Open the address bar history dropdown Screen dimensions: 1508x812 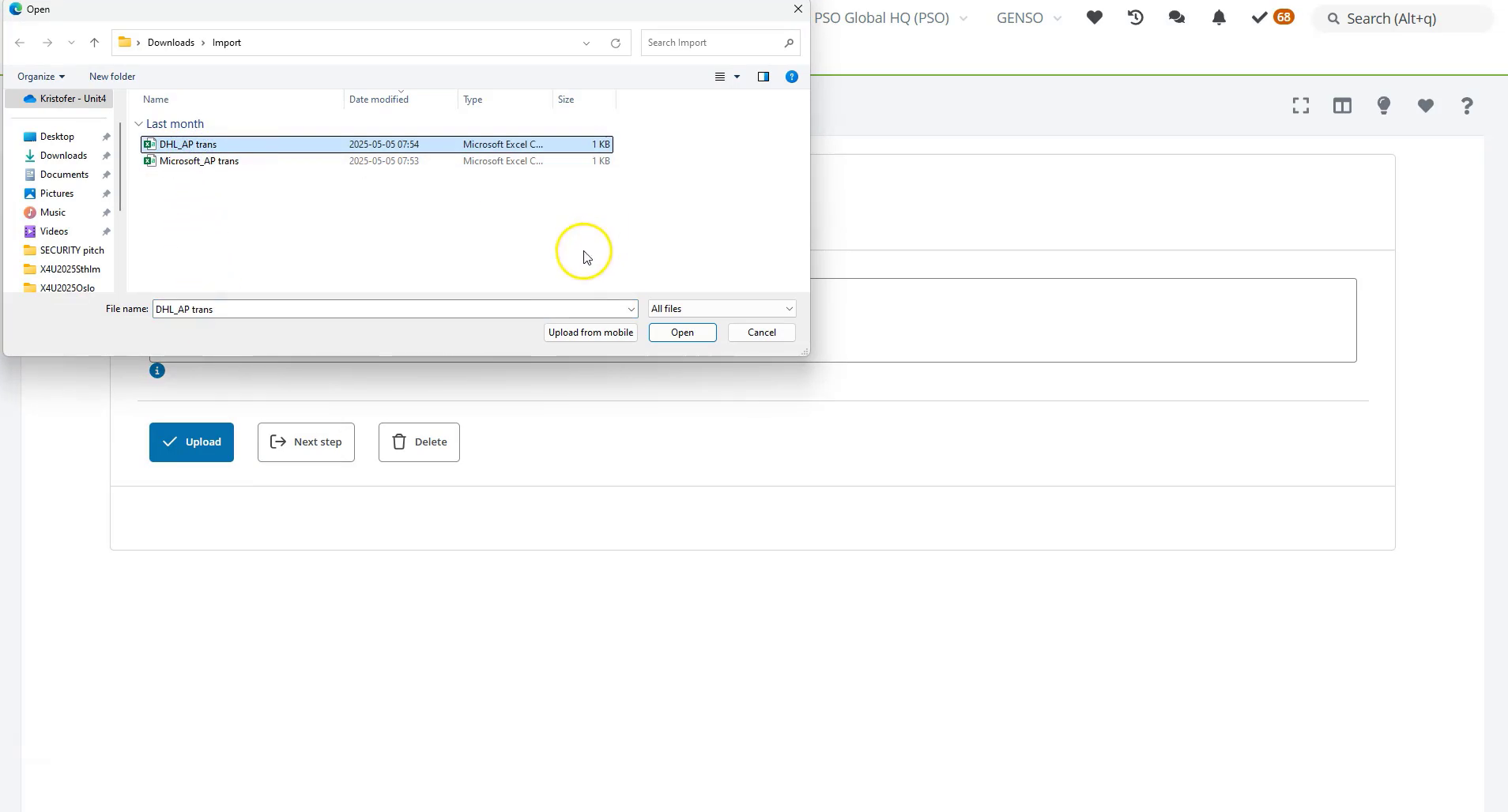coord(586,43)
